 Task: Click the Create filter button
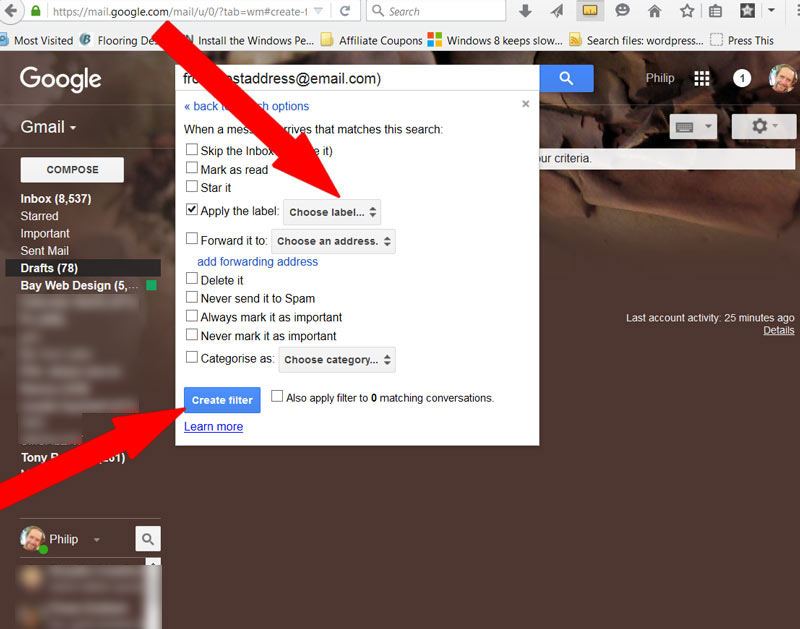click(222, 400)
